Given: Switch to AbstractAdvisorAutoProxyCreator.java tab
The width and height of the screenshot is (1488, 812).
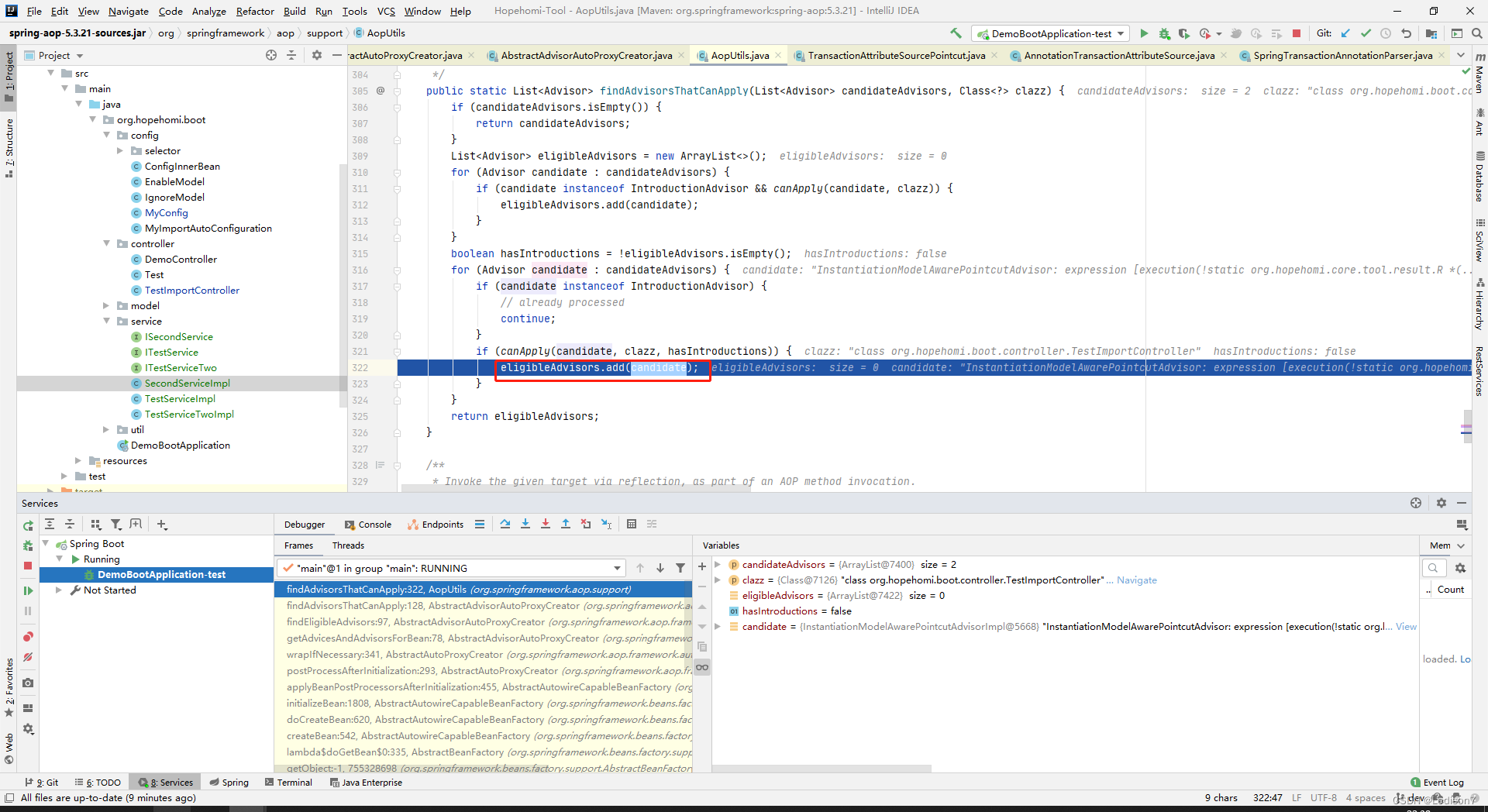Looking at the screenshot, I should tap(586, 55).
